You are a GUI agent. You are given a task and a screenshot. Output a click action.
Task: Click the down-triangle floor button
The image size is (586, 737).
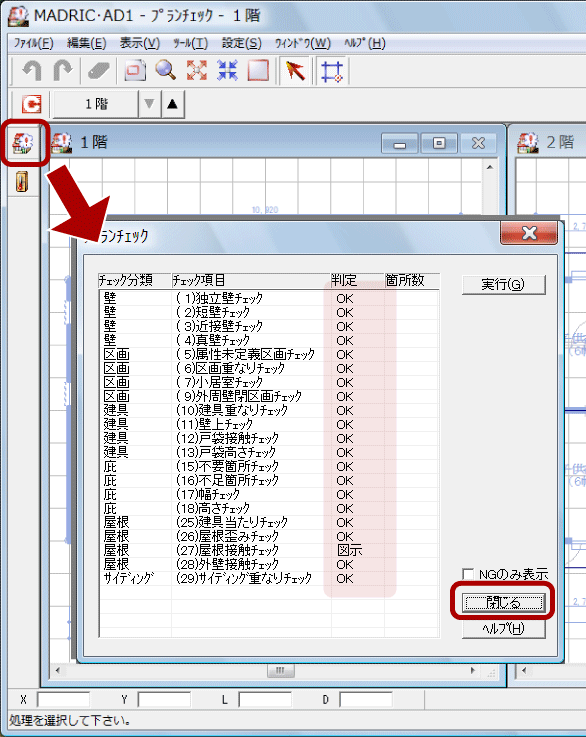tap(149, 104)
